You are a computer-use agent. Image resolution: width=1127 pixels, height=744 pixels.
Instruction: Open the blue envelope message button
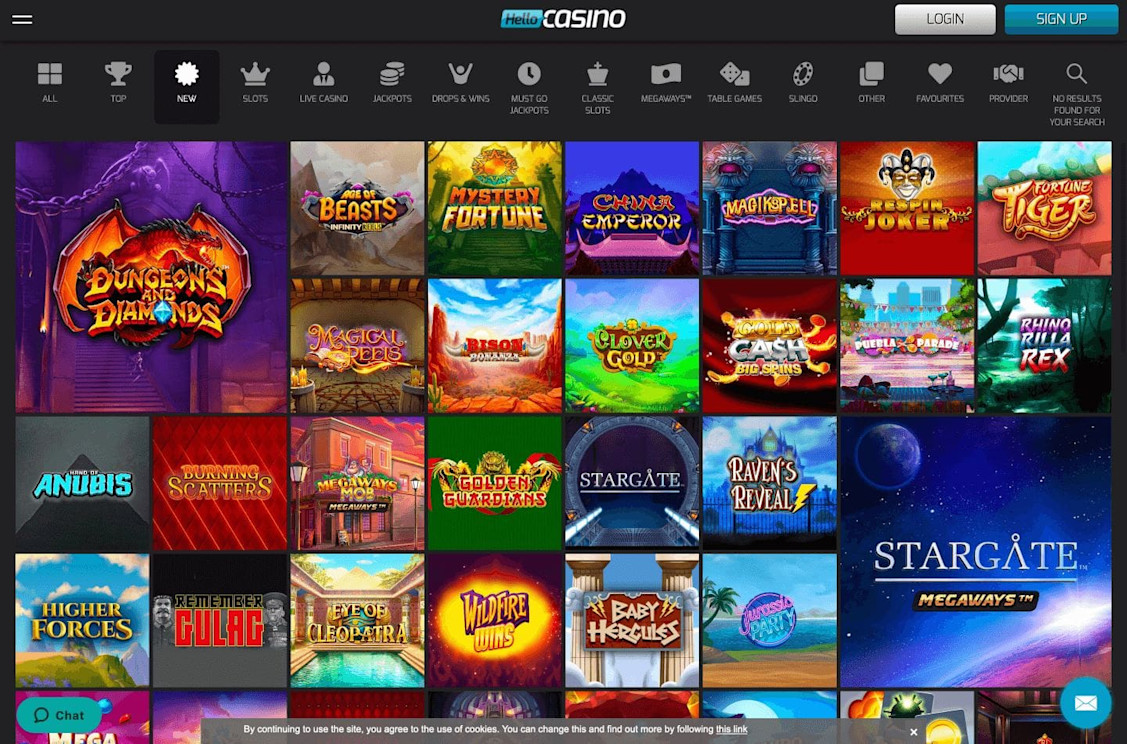pos(1085,702)
